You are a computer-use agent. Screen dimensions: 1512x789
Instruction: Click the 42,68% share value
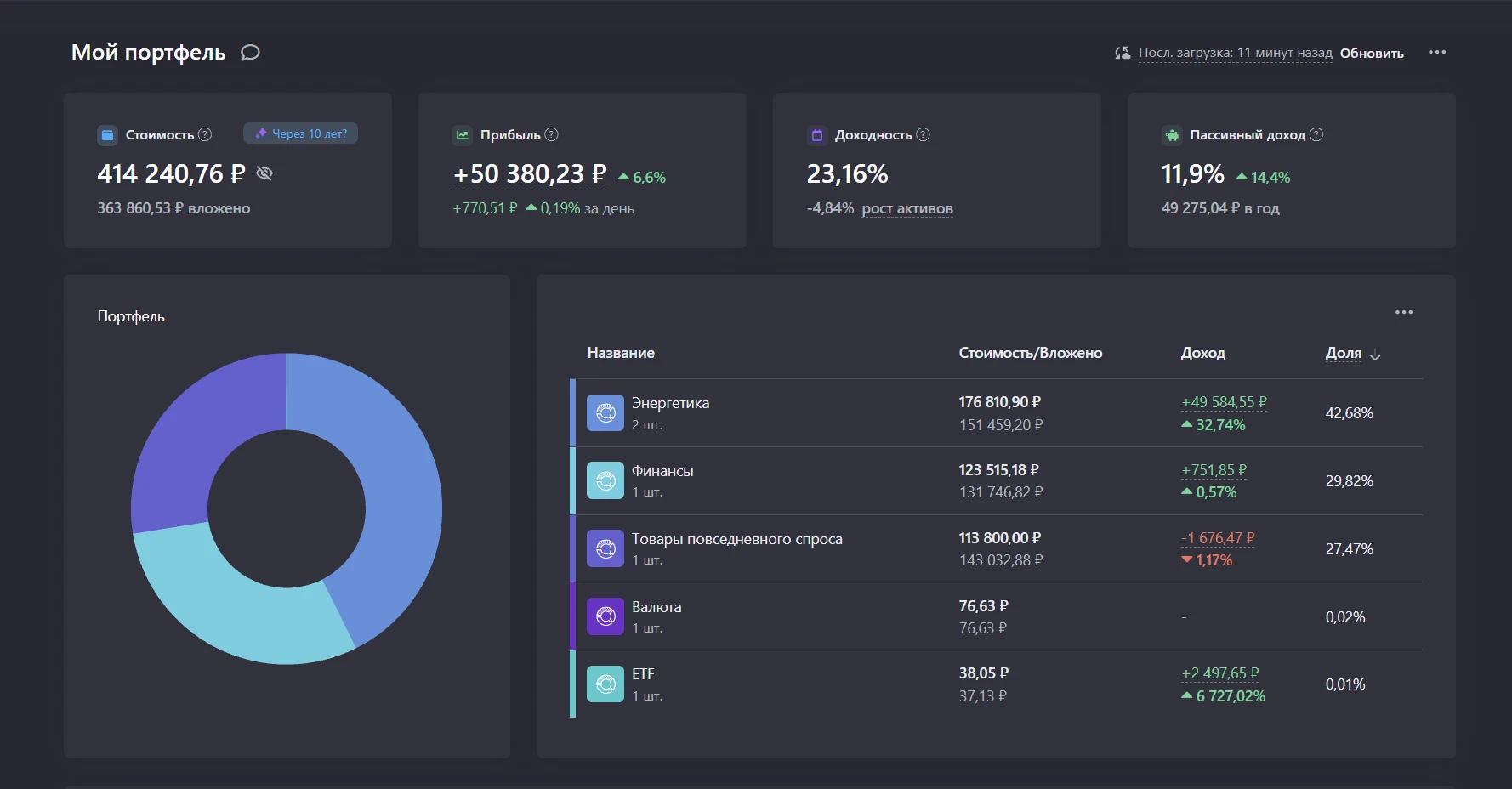pyautogui.click(x=1350, y=413)
